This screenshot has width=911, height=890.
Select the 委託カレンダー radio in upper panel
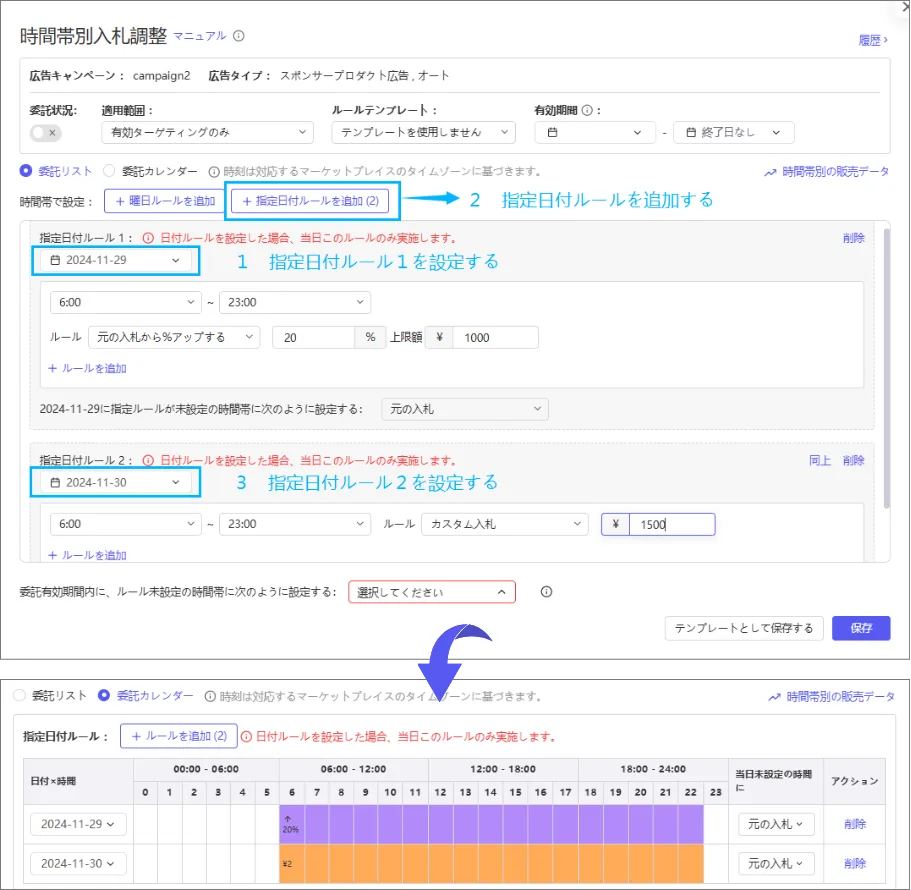109,171
